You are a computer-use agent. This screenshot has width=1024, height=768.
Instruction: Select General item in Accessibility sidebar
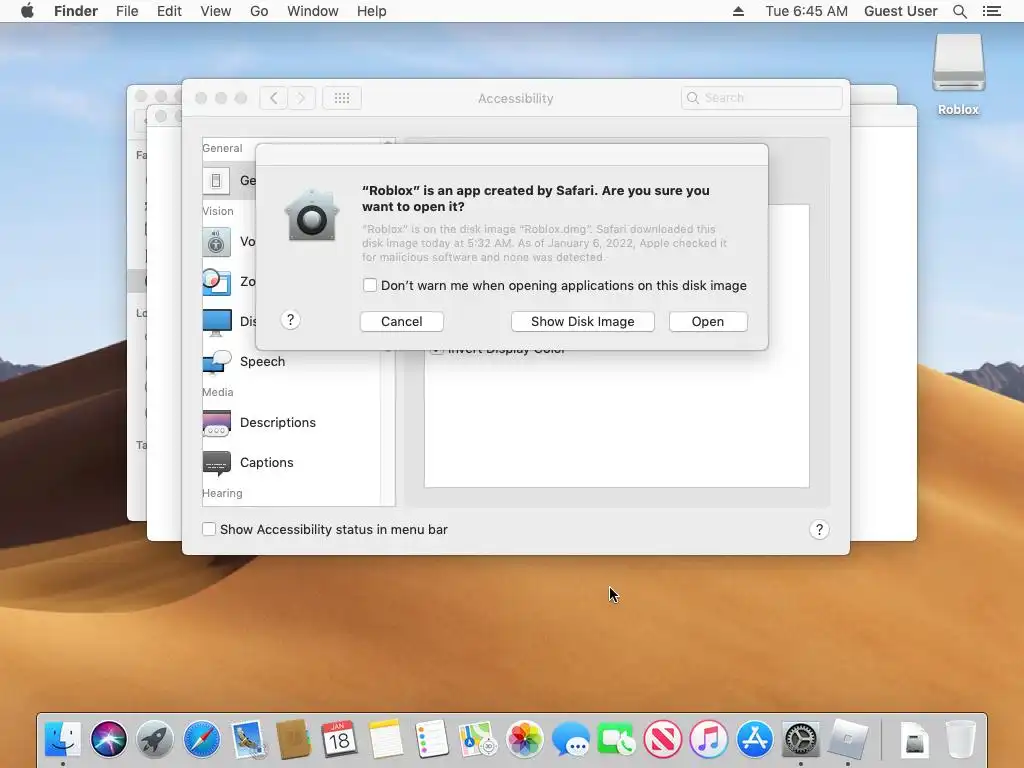point(229,180)
